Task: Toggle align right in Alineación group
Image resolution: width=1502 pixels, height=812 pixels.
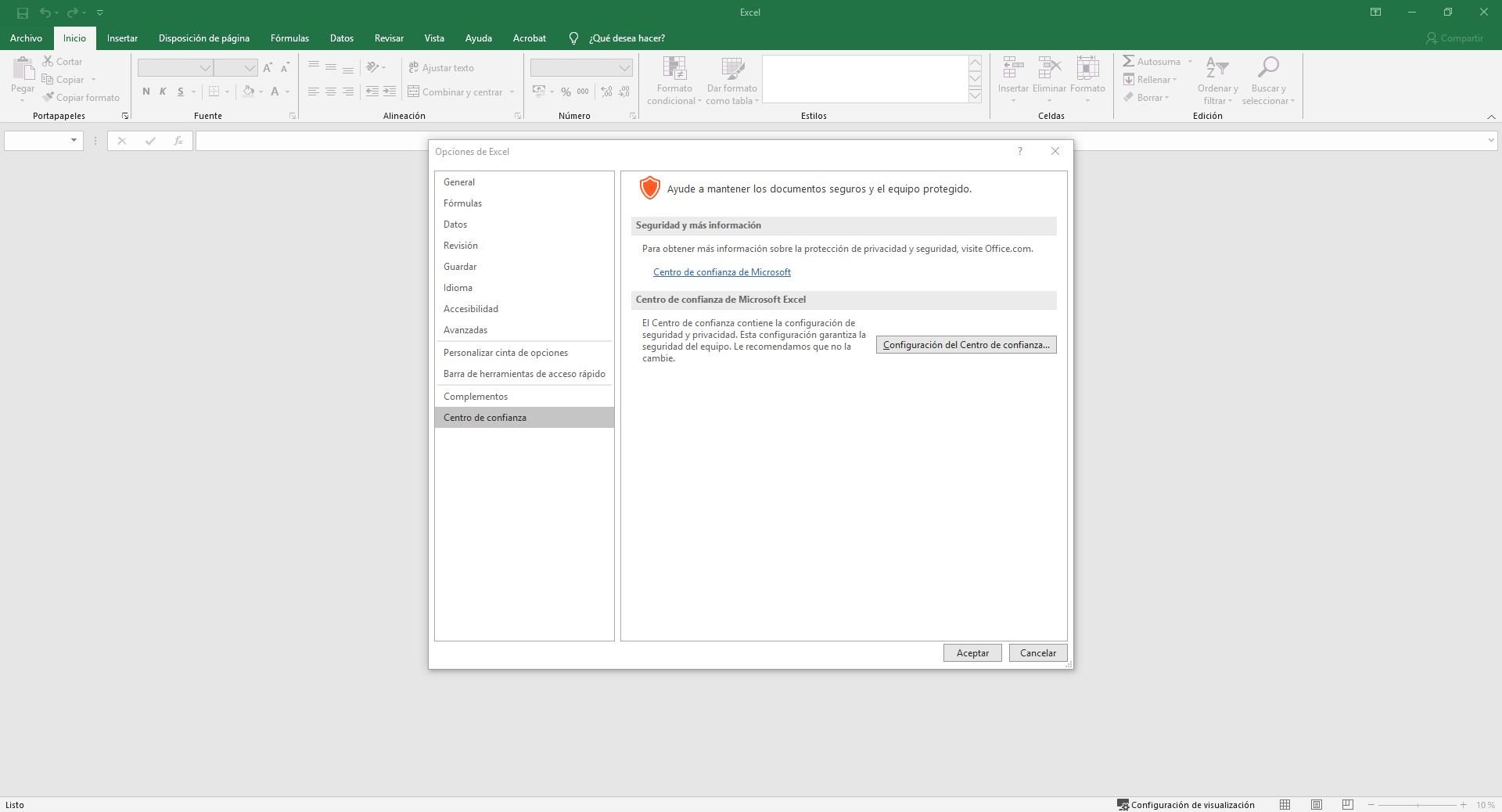Action: click(x=348, y=92)
